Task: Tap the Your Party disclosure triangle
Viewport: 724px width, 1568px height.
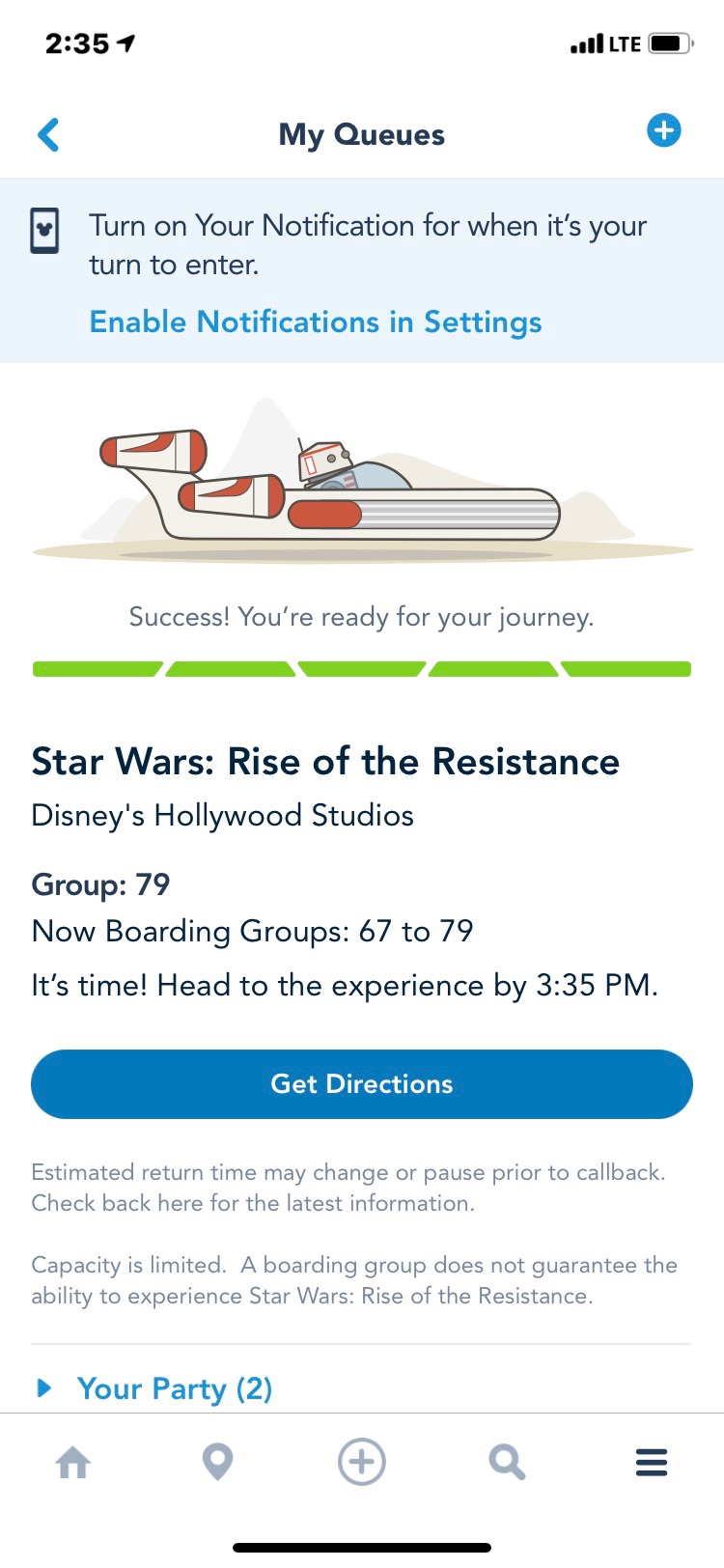Action: pos(43,1388)
